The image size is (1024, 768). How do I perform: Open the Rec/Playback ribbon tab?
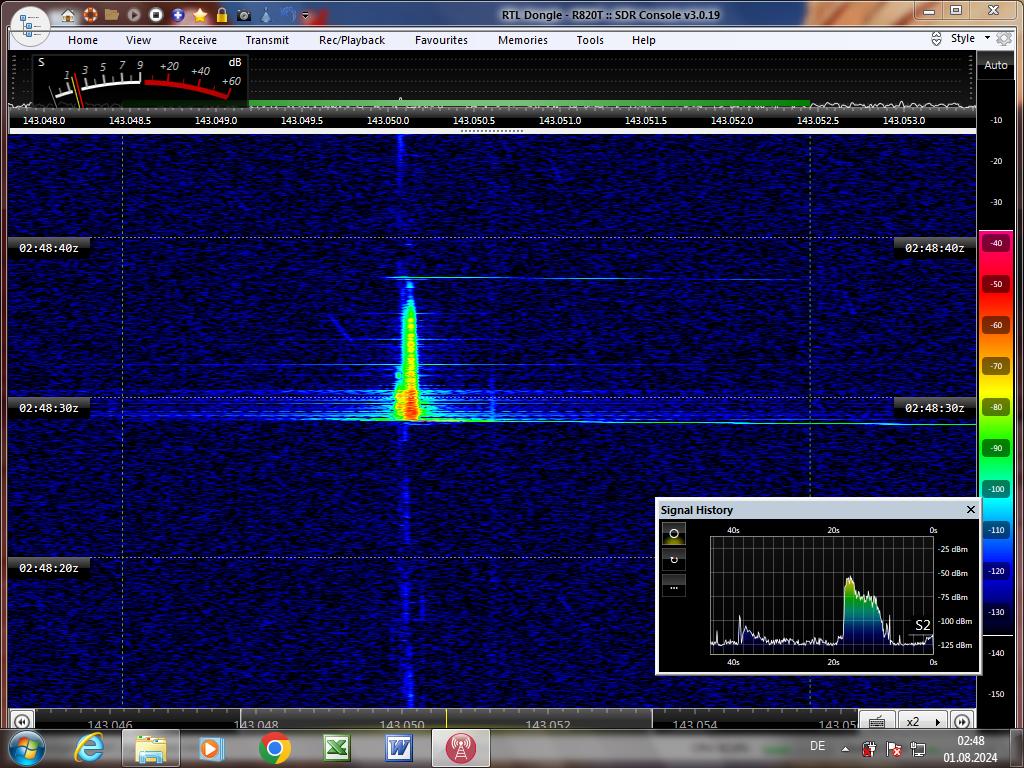point(352,40)
